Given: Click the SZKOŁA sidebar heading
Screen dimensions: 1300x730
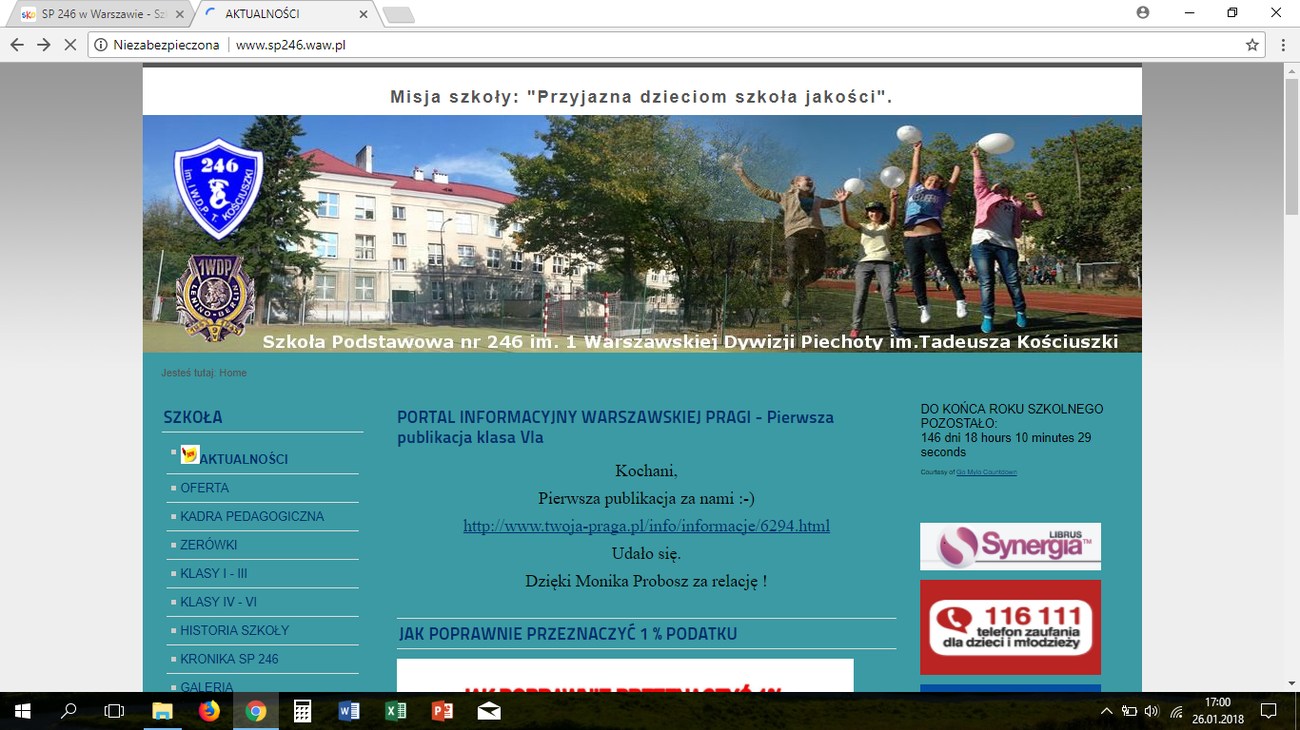Looking at the screenshot, I should pyautogui.click(x=193, y=417).
